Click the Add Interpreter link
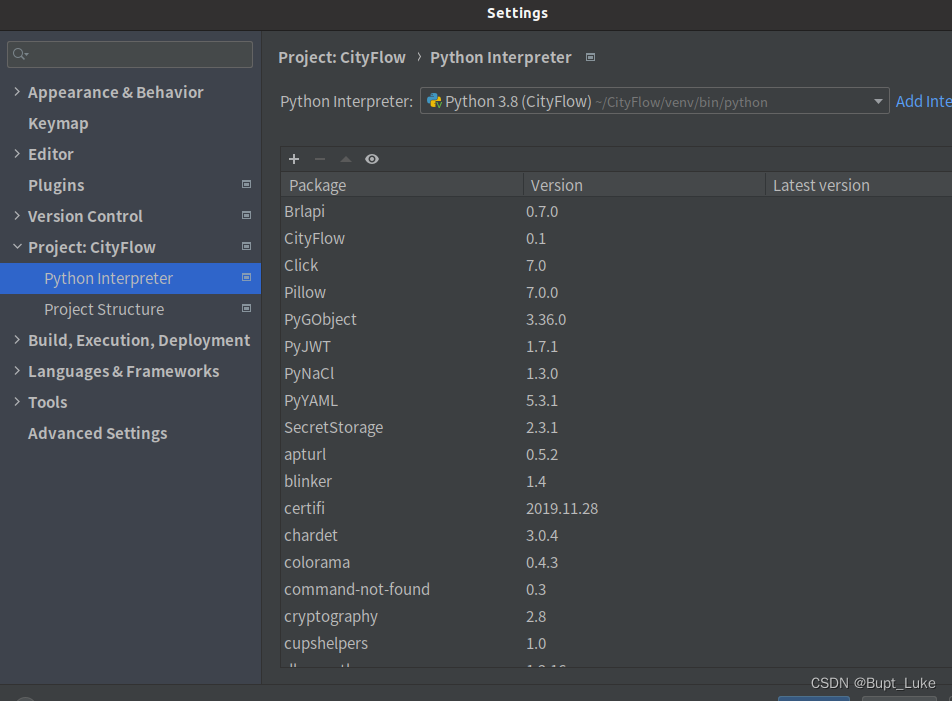 pos(923,101)
